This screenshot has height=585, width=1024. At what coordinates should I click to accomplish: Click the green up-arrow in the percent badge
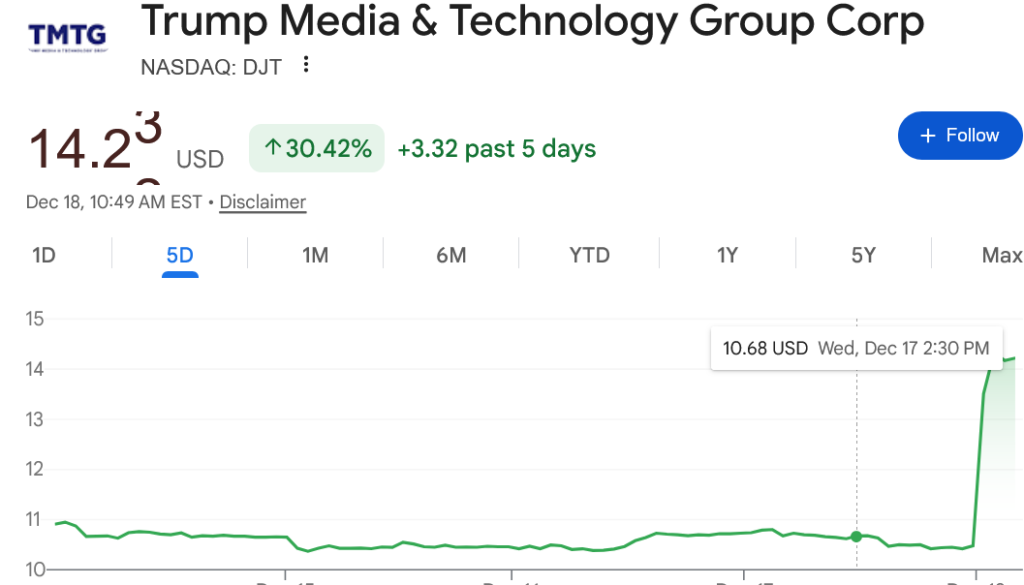[x=272, y=149]
